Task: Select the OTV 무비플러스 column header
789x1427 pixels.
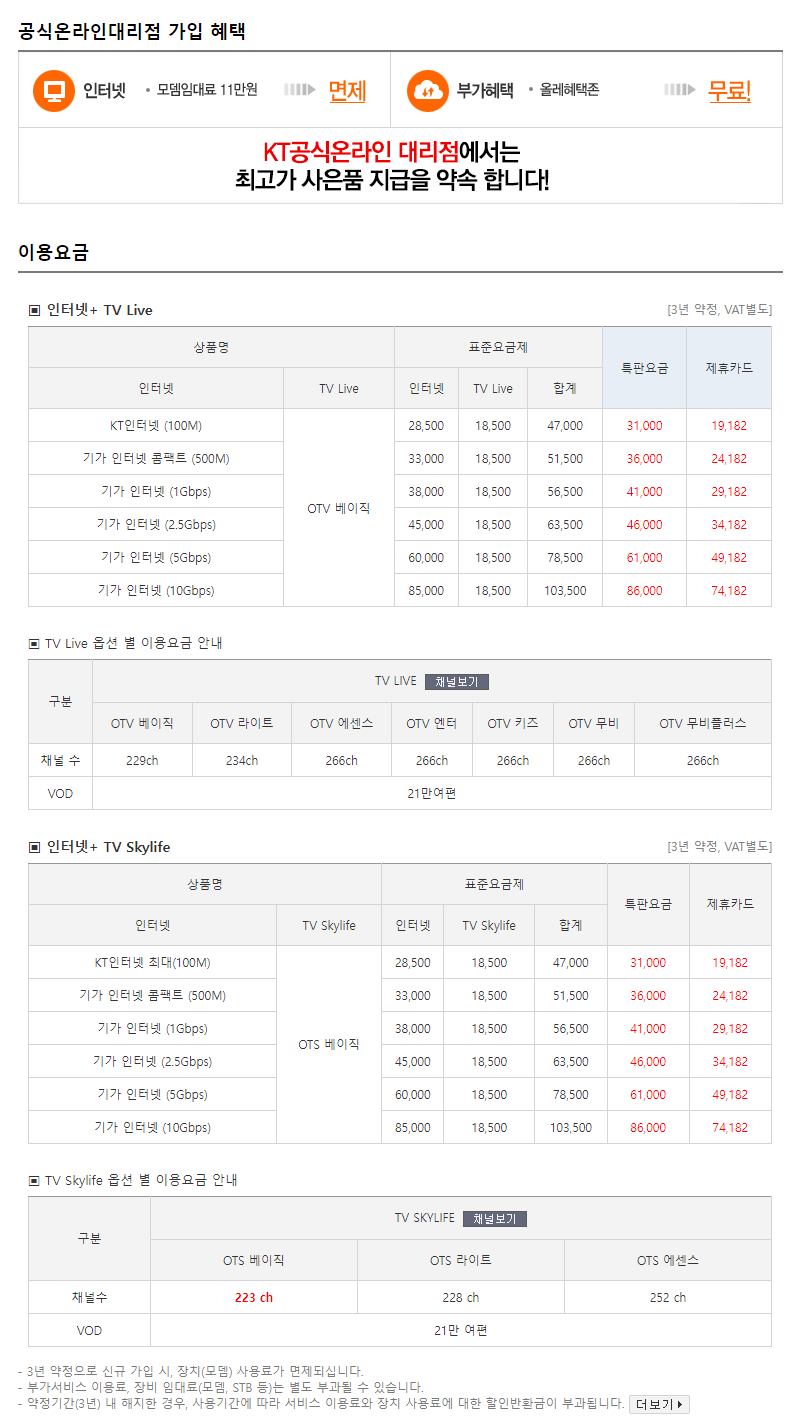Action: click(x=702, y=724)
